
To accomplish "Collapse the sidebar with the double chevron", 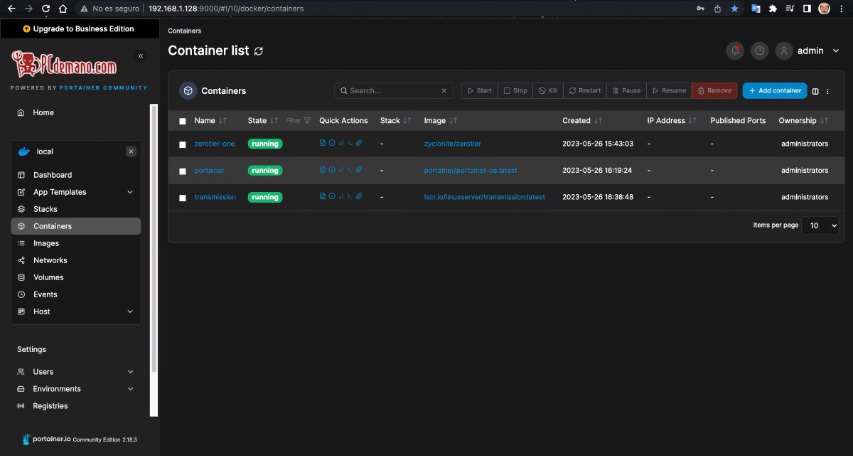I will 140,56.
